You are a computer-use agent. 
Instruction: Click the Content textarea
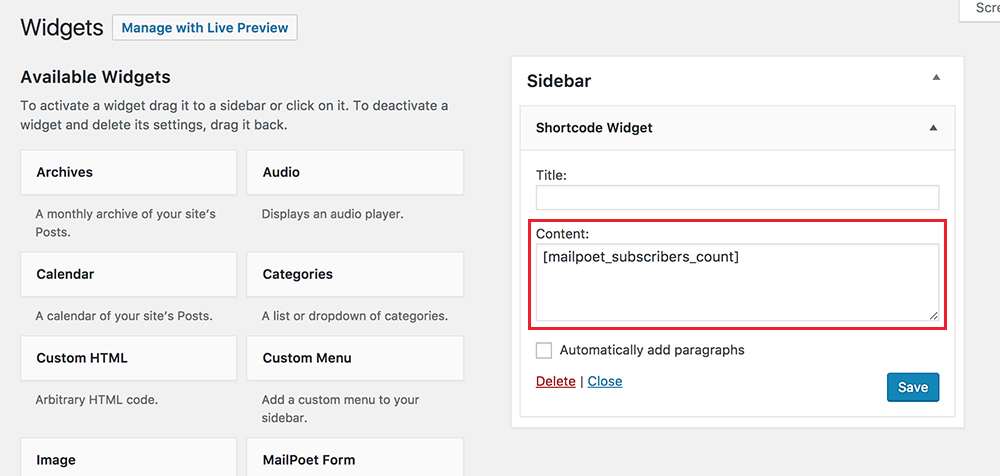pyautogui.click(x=737, y=283)
